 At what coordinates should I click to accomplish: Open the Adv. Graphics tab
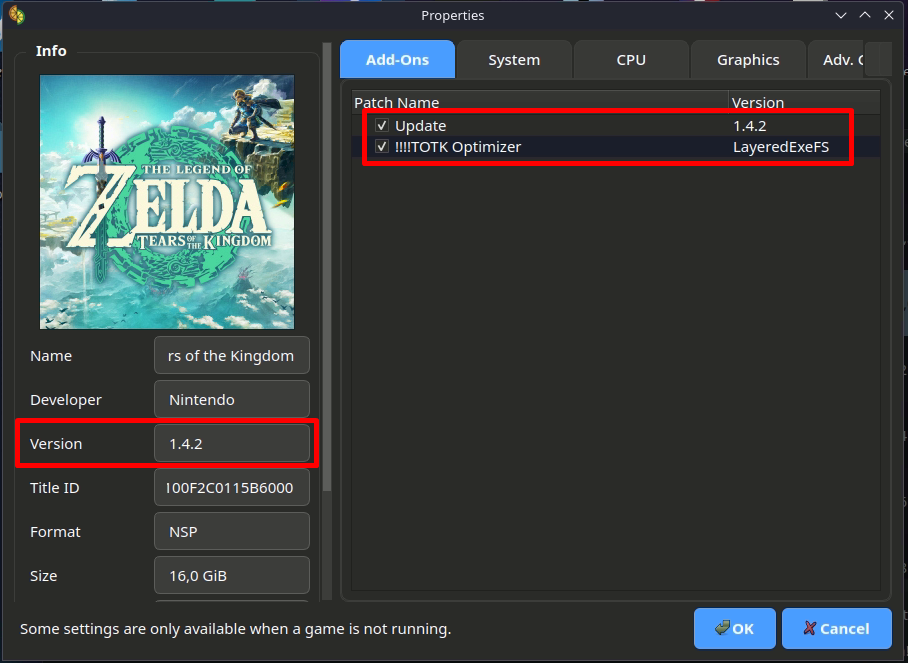(x=836, y=60)
